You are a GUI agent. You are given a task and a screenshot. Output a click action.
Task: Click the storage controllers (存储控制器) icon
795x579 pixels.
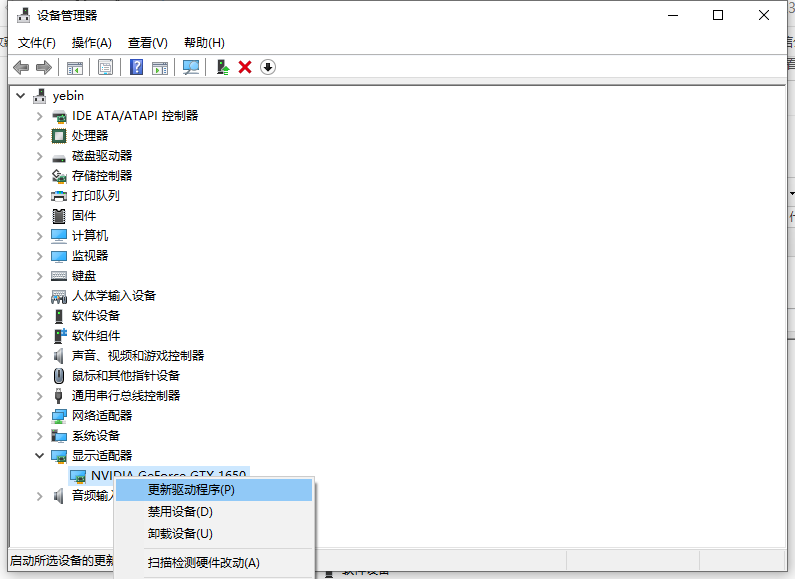59,176
